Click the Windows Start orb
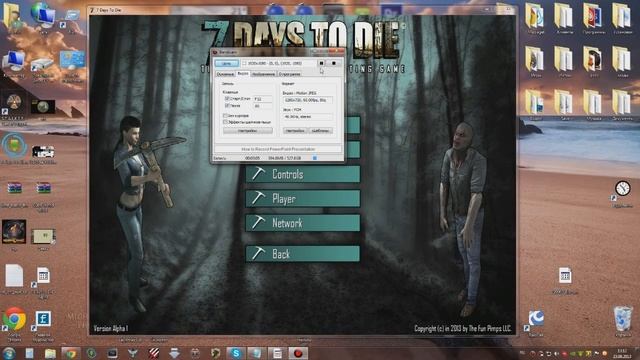The height and width of the screenshot is (360, 640). pos(9,353)
